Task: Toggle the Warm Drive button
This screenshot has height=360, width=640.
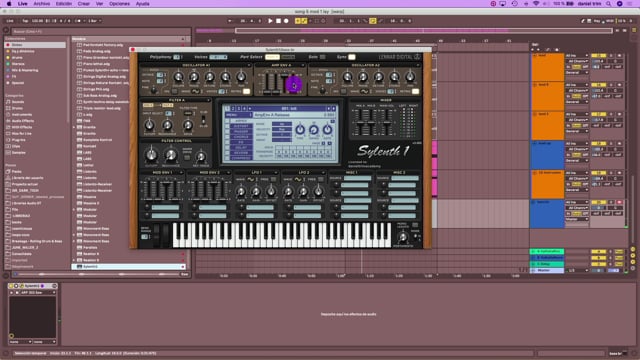Action: pos(187,157)
